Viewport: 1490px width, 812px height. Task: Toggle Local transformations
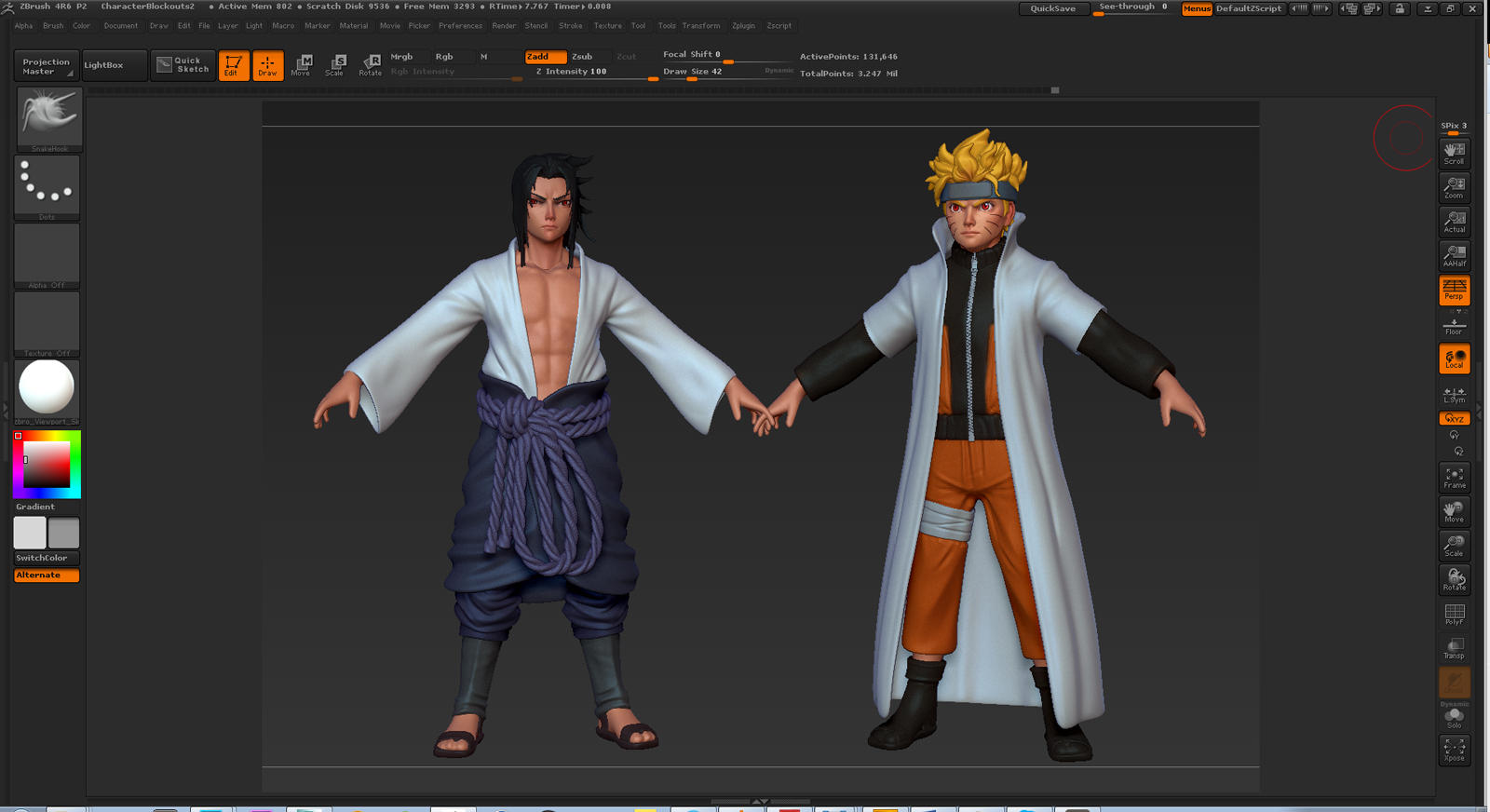pyautogui.click(x=1454, y=359)
